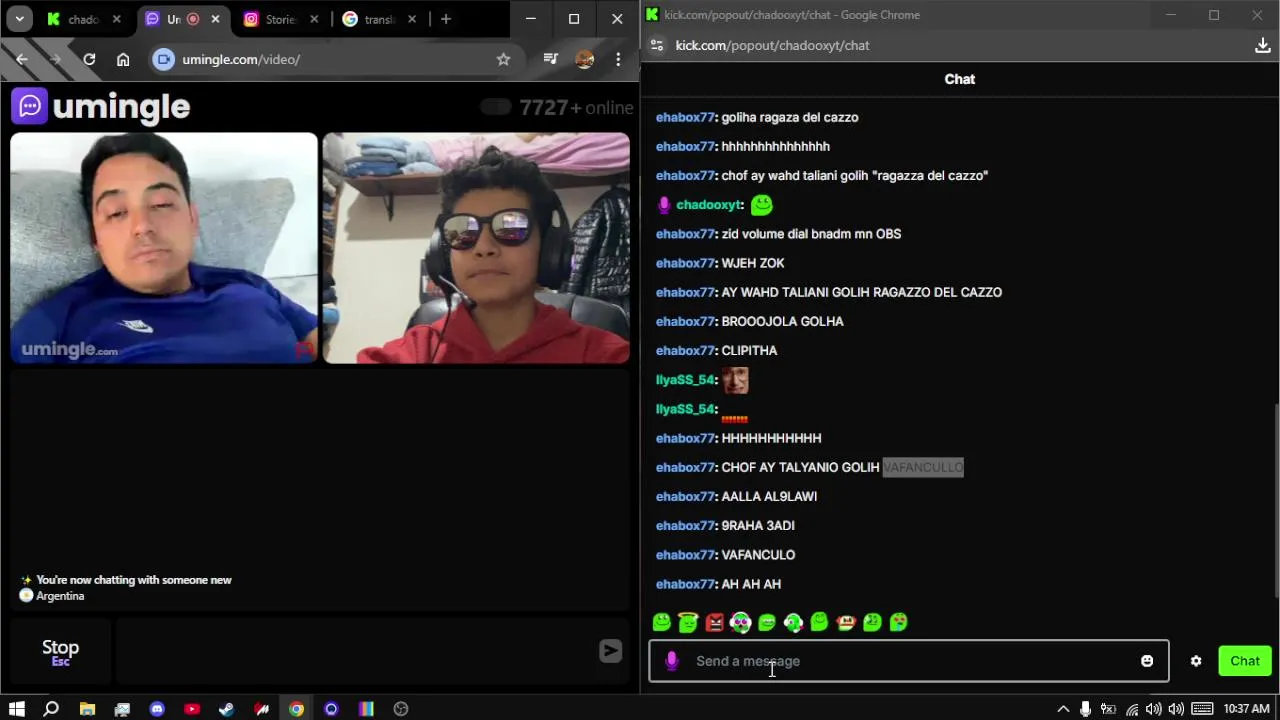
Task: Click username IlyaSS_54 beside the face emote
Action: coord(685,380)
